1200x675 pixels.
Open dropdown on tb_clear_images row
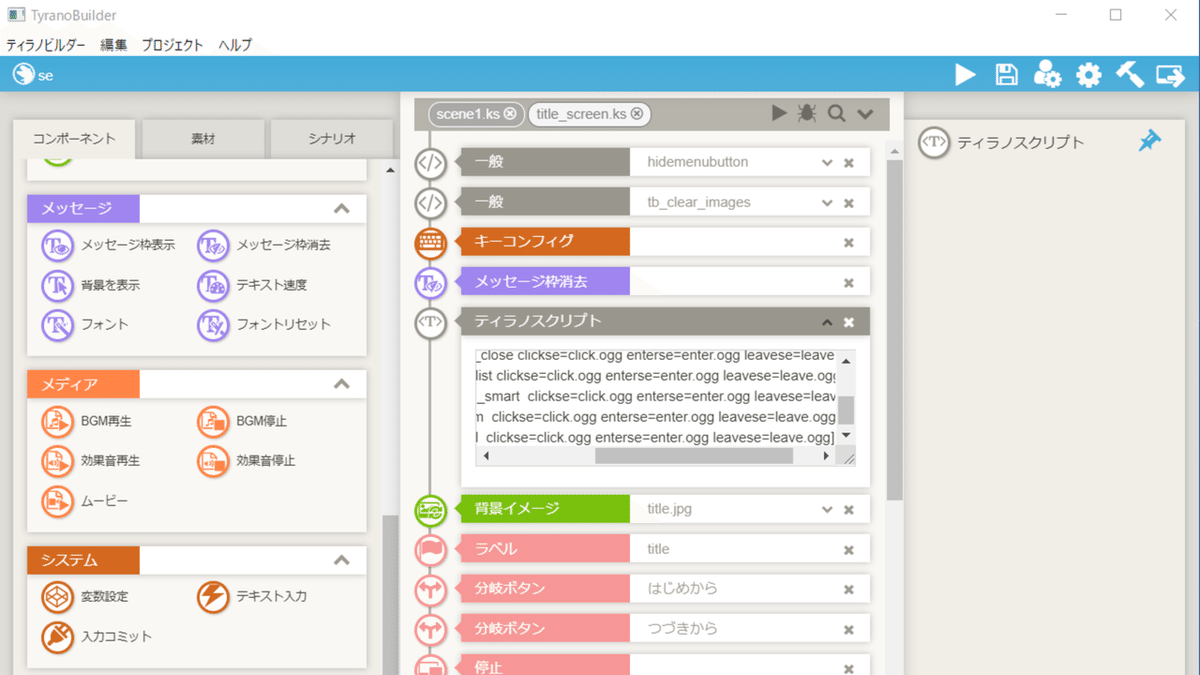(x=827, y=203)
